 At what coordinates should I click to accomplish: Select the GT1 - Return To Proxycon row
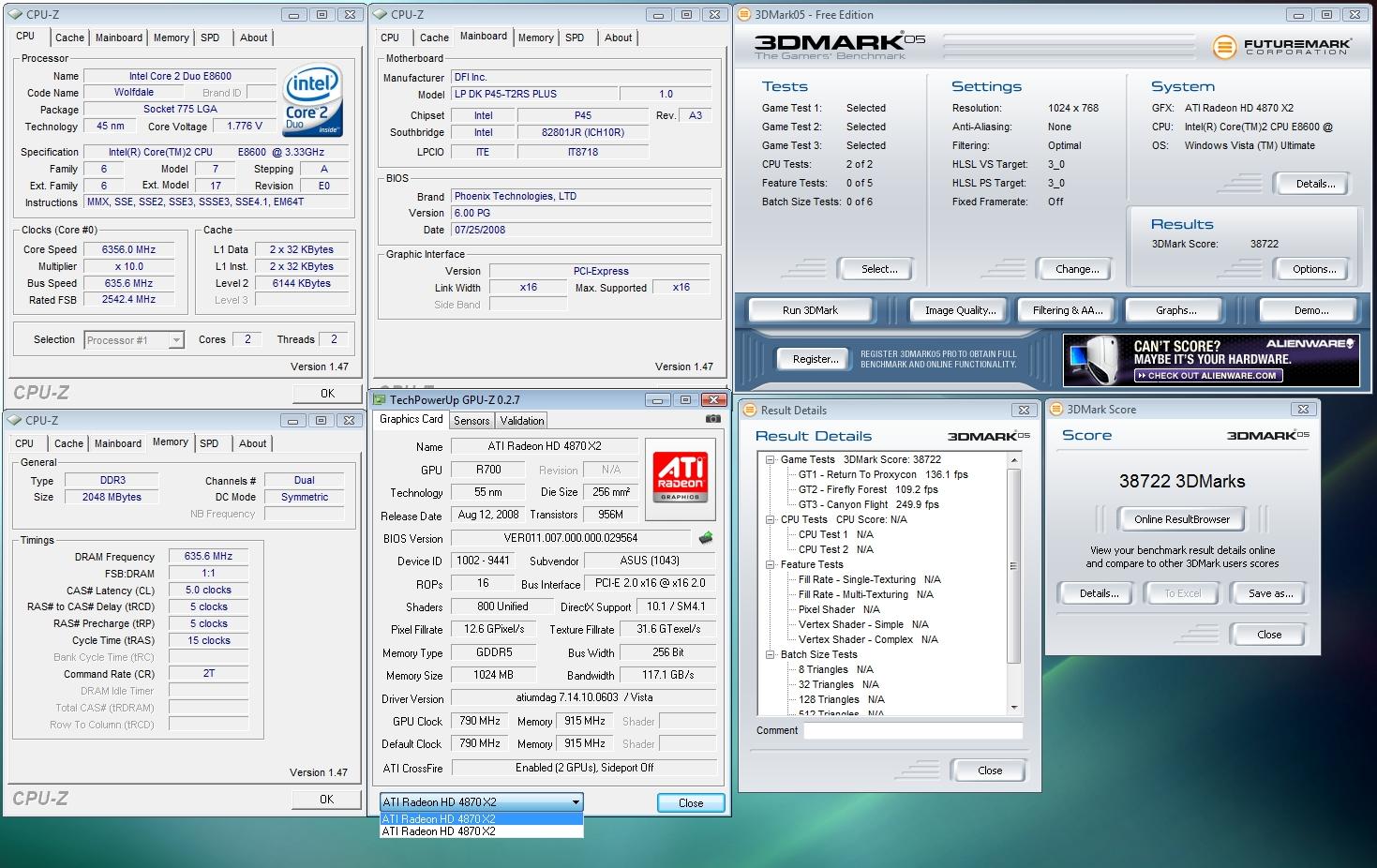pos(883,474)
